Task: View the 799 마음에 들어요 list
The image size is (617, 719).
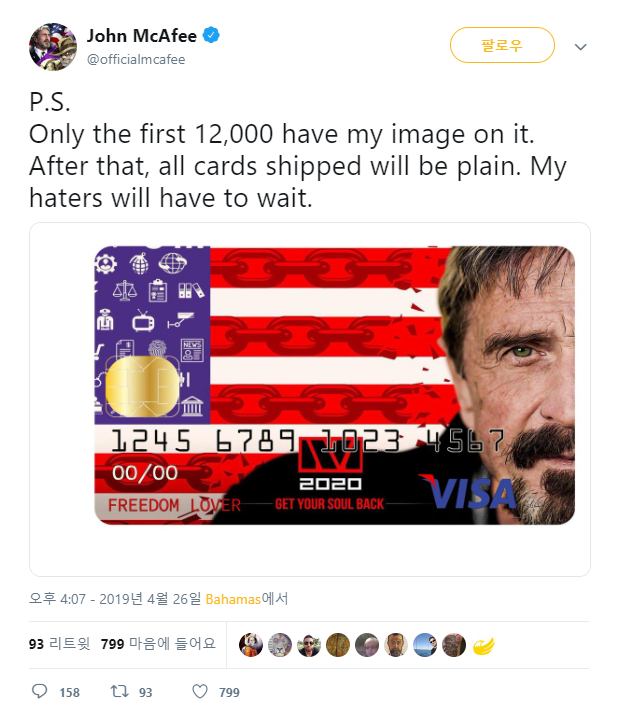Action: click(158, 644)
